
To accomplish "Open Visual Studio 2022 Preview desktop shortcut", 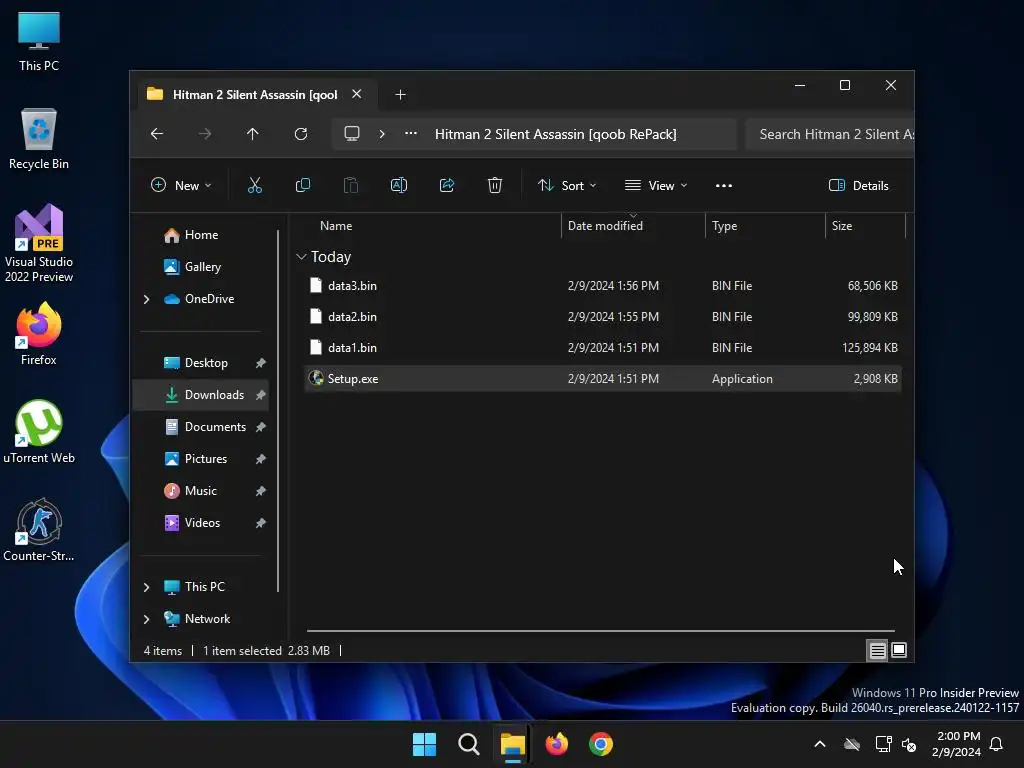I will (39, 243).
